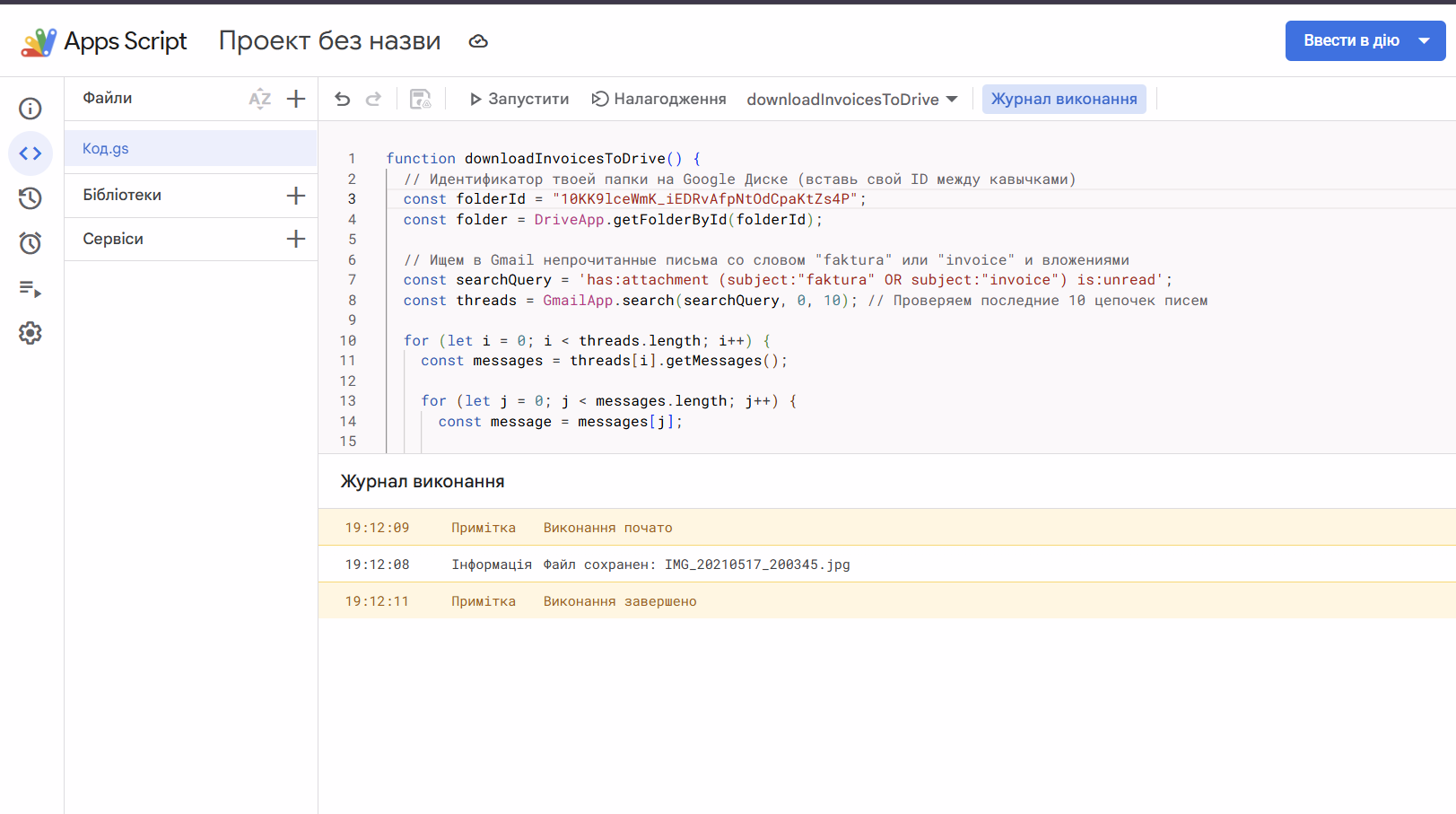Rename project by clicking Проект без назви
Viewport: 1456px width, 814px height.
pyautogui.click(x=330, y=40)
